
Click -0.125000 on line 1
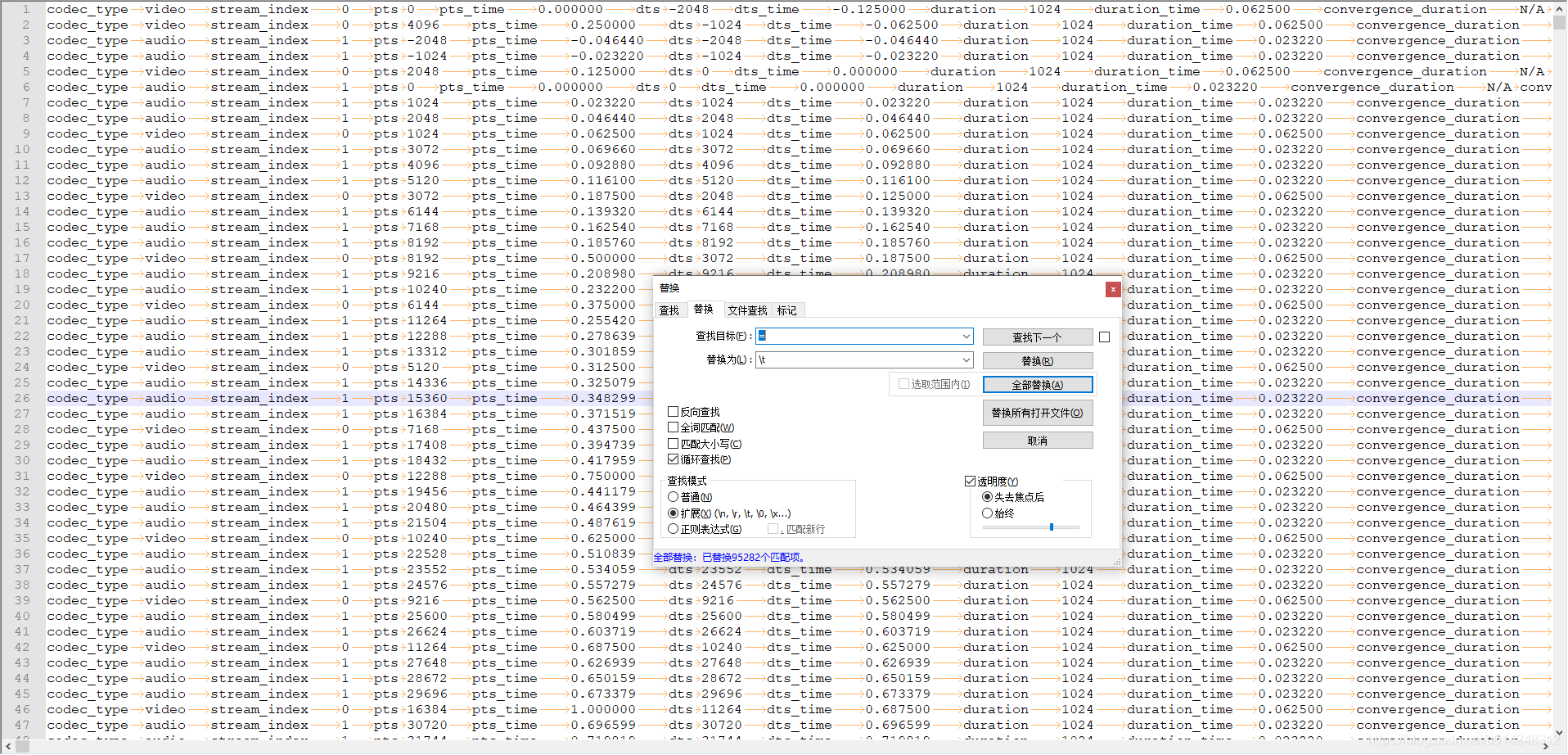pos(869,10)
